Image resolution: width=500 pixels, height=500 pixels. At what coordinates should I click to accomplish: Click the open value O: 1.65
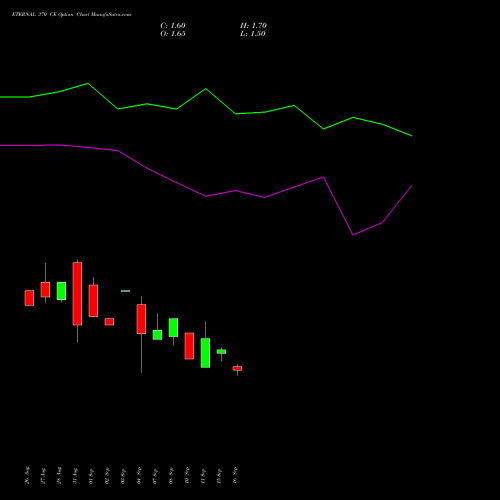coord(173,34)
